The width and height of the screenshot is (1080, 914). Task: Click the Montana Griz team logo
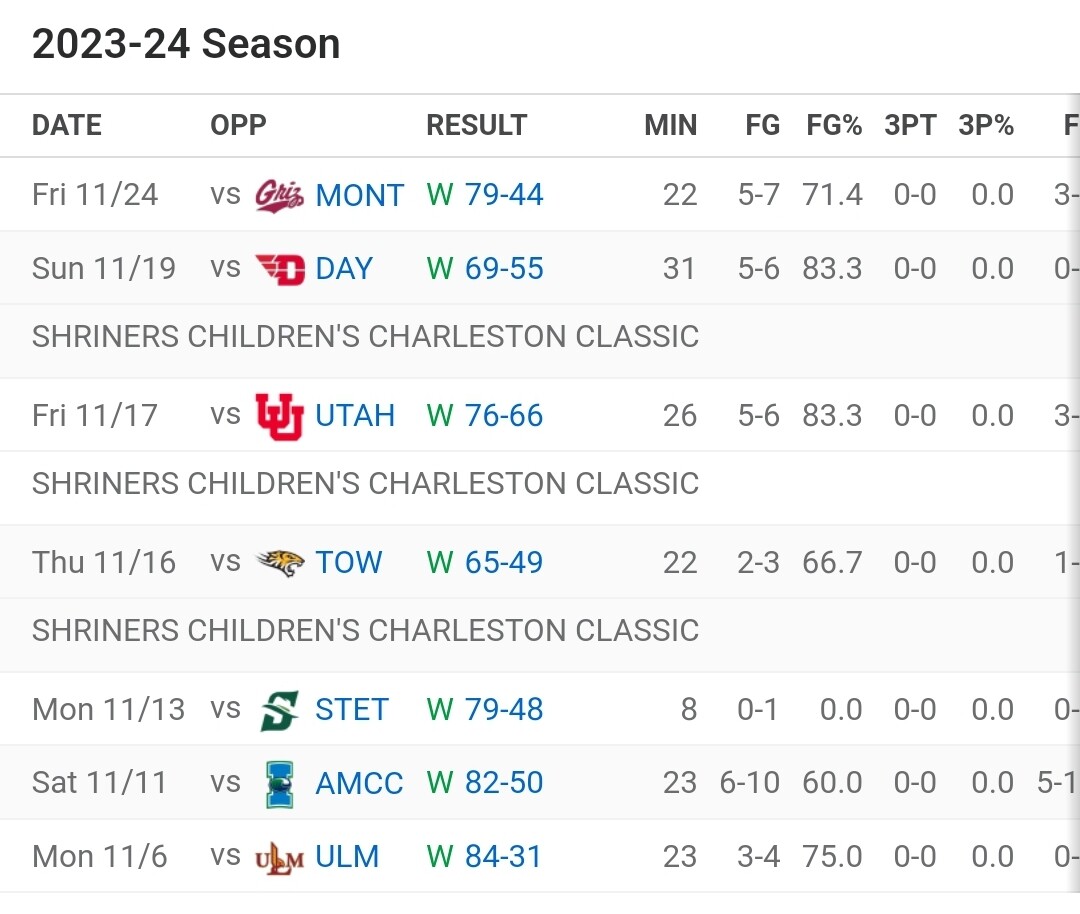[279, 194]
